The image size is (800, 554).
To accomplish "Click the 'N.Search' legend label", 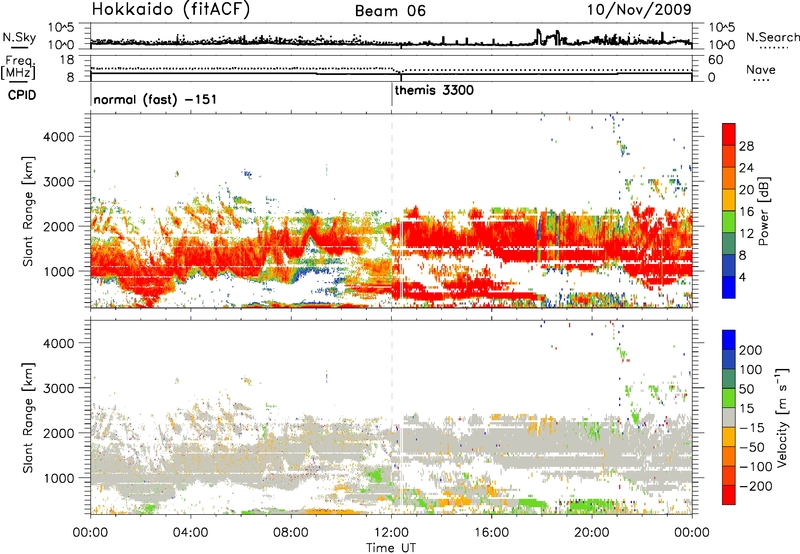I will click(772, 37).
